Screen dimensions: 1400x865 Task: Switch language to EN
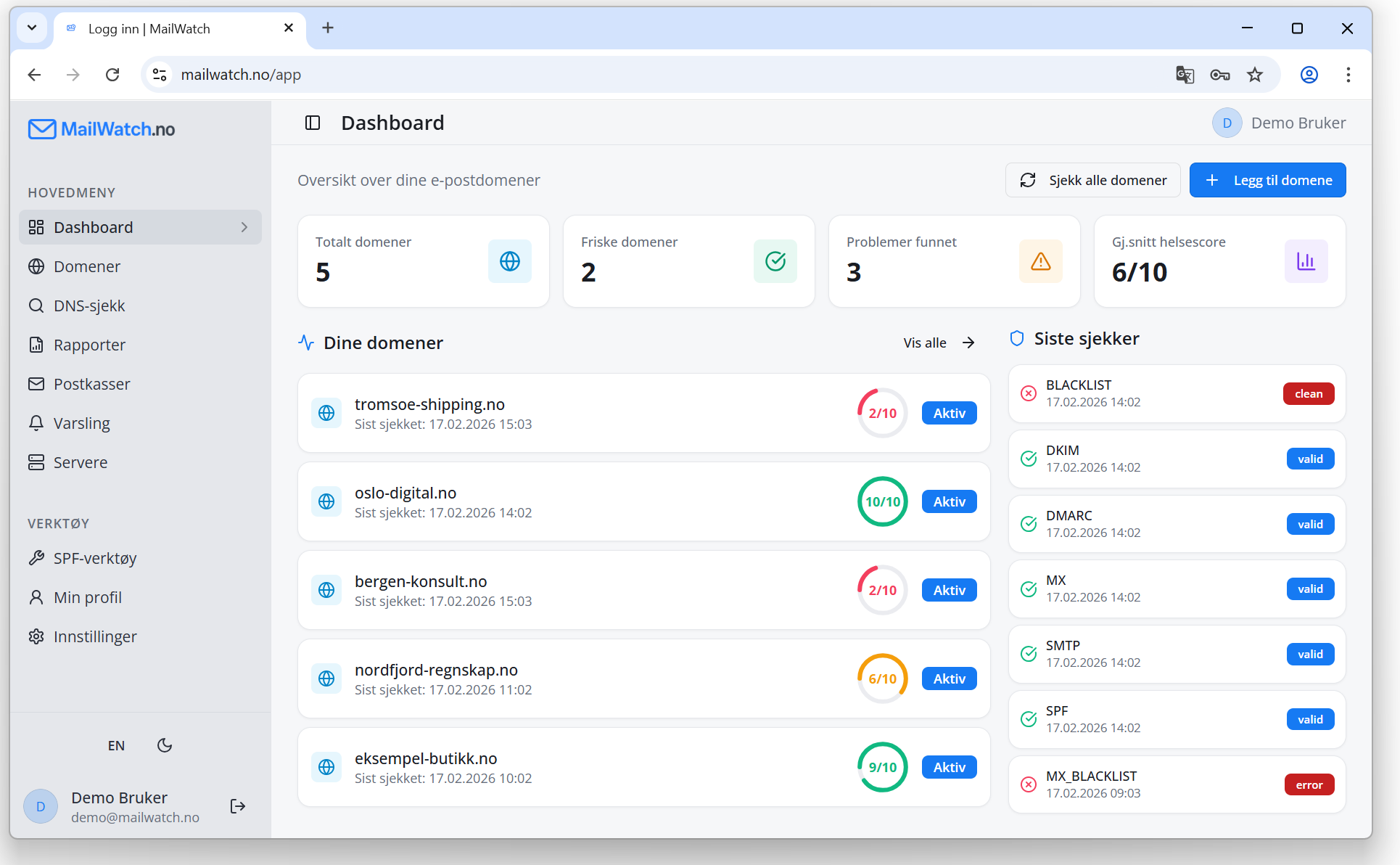pos(116,745)
